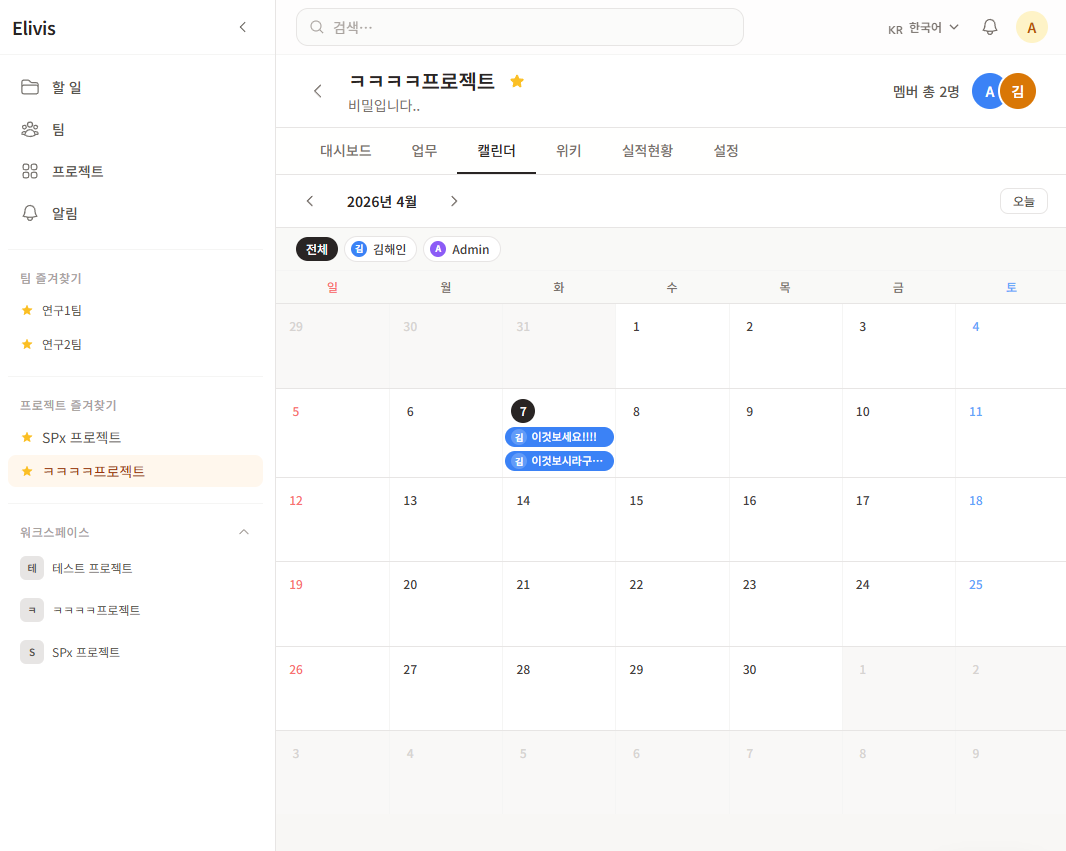Collapse the left sidebar panel
This screenshot has height=851, width=1066.
(242, 27)
